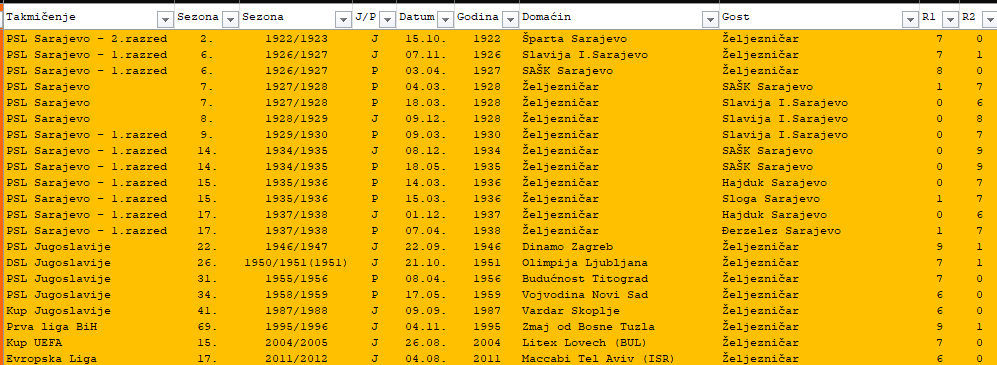Select the 'Olimpija Ljubljana' cell
The image size is (997, 365).
coord(619,263)
